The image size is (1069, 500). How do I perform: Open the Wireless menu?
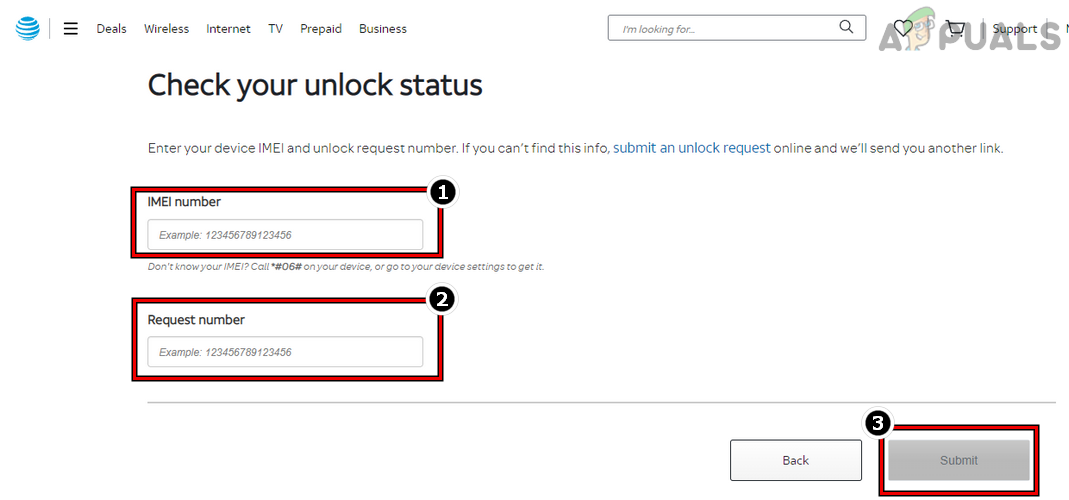tap(166, 29)
